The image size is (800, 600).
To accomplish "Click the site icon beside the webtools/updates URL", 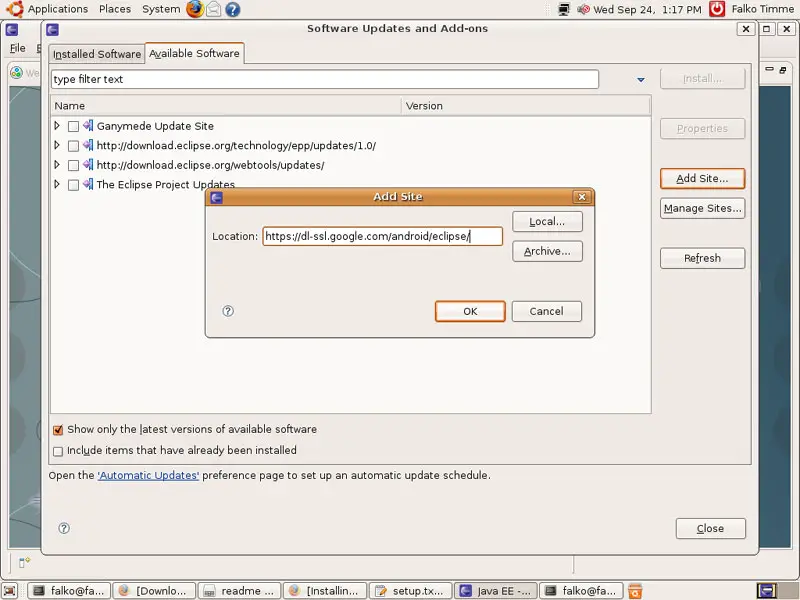I will click(x=88, y=164).
